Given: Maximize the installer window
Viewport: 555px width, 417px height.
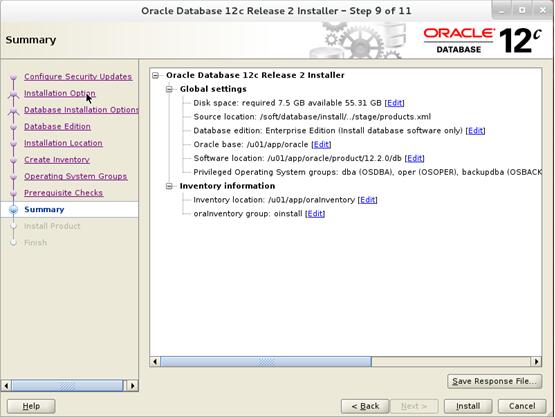Looking at the screenshot, I should [x=522, y=11].
